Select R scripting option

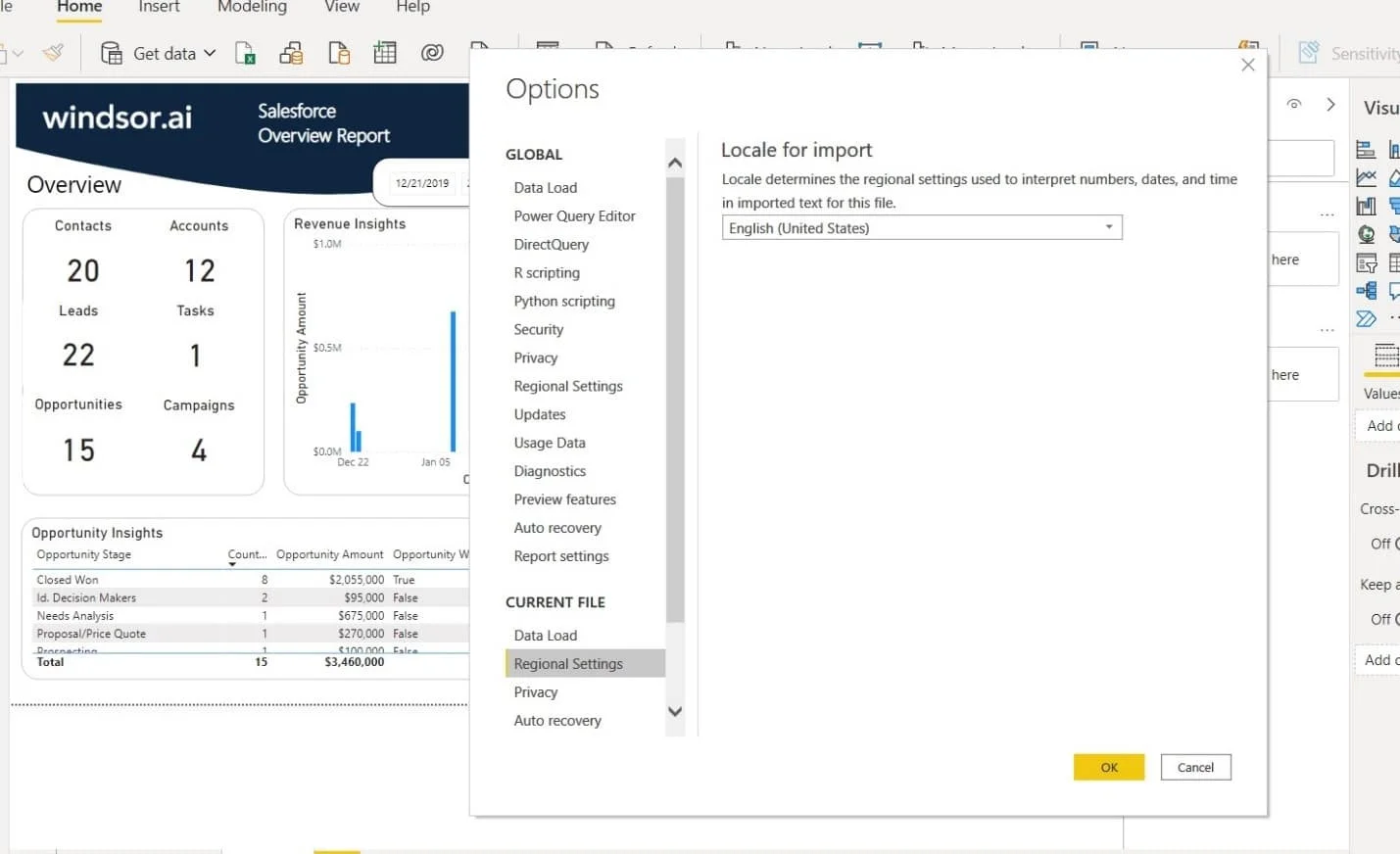[547, 272]
